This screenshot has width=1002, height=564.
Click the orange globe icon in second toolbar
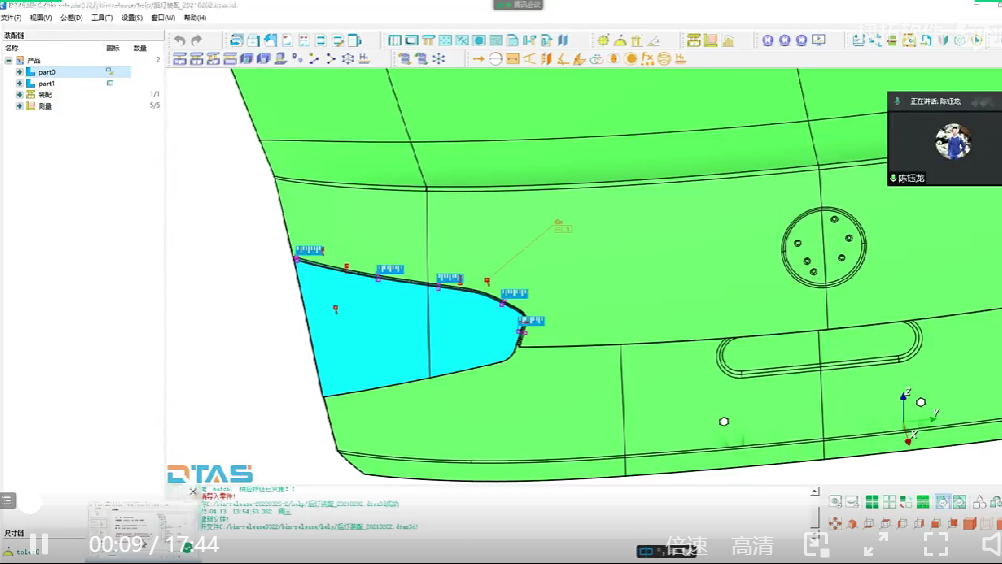point(664,59)
